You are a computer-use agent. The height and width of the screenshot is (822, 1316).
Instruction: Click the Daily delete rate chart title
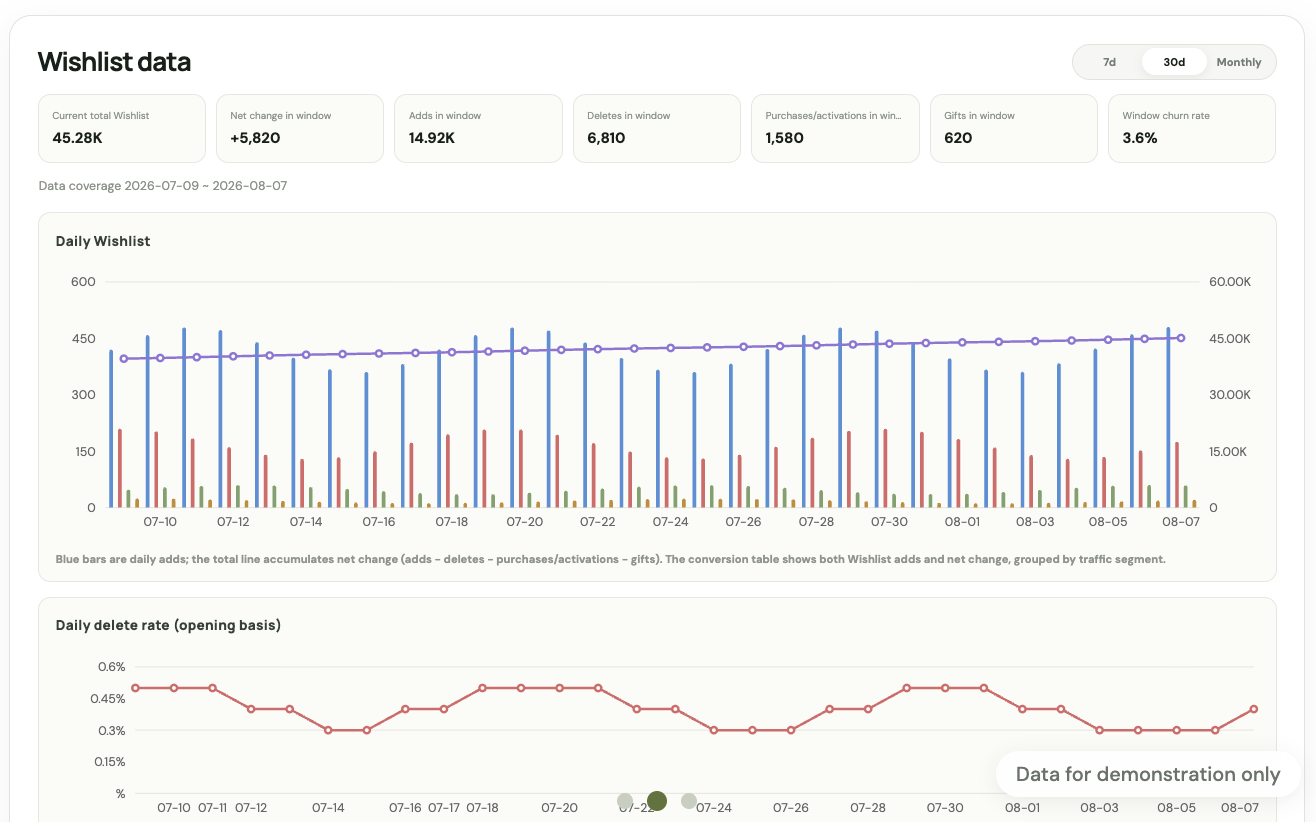(168, 625)
